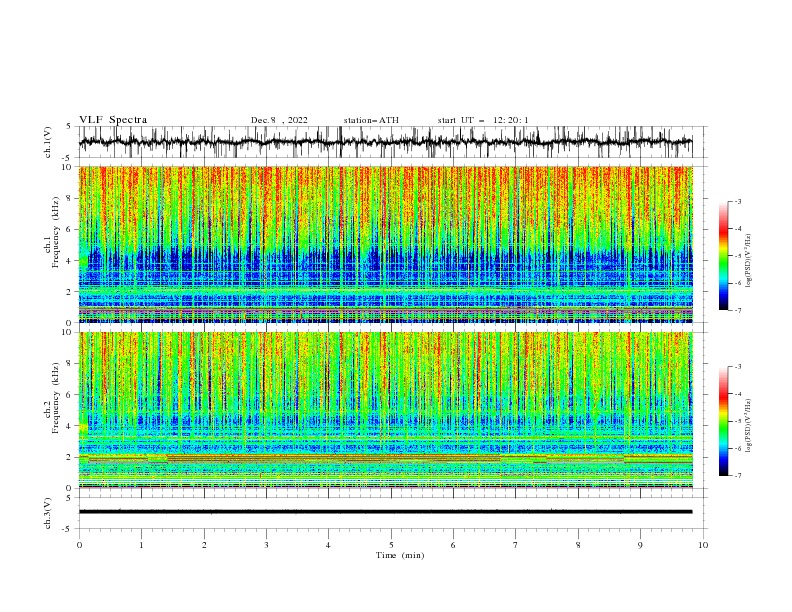Image resolution: width=792 pixels, height=612 pixels.
Task: Click the ch.1 spectrogram plot
Action: pos(385,244)
